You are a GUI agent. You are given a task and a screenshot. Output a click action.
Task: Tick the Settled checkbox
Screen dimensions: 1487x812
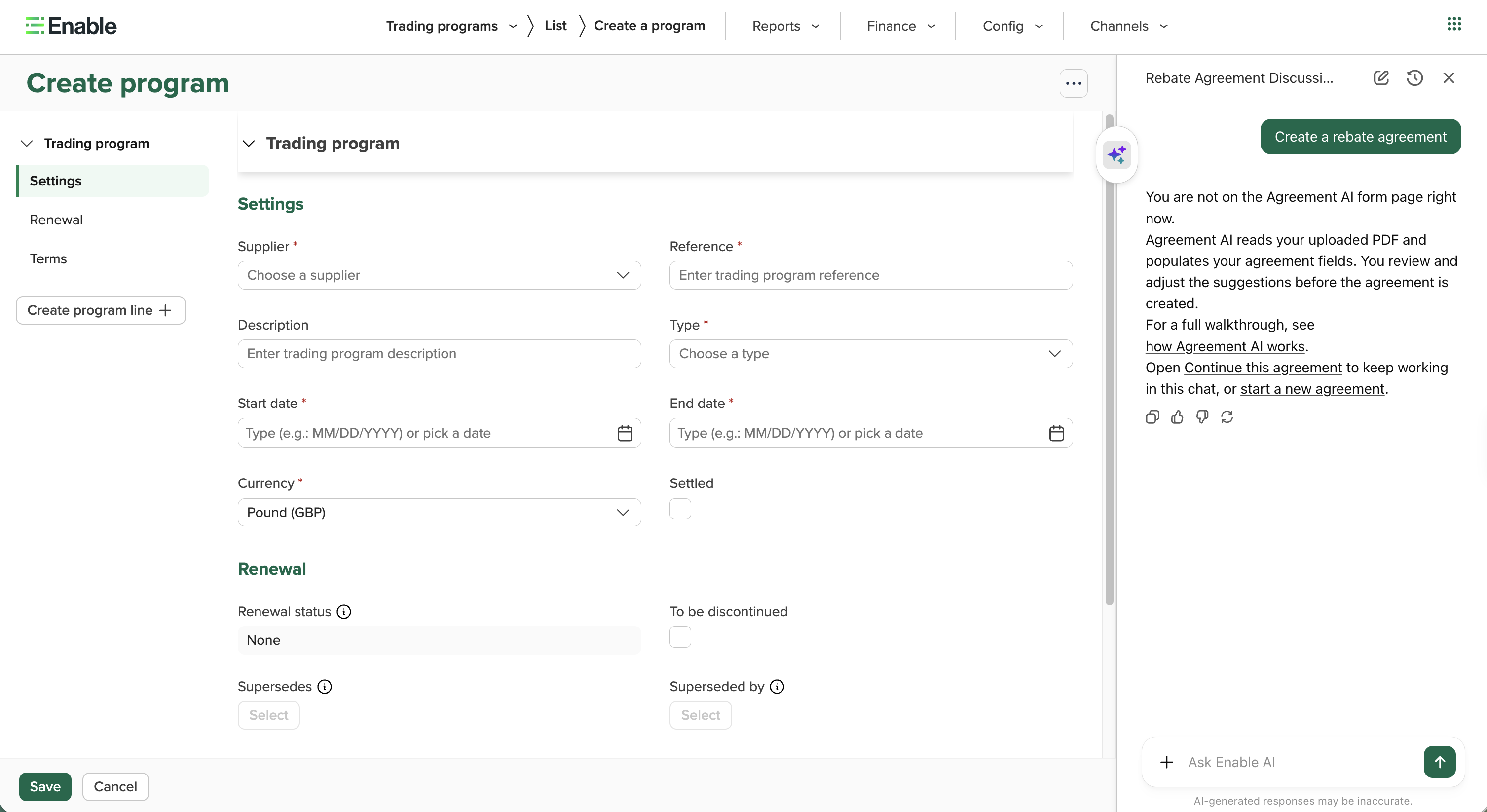click(680, 509)
